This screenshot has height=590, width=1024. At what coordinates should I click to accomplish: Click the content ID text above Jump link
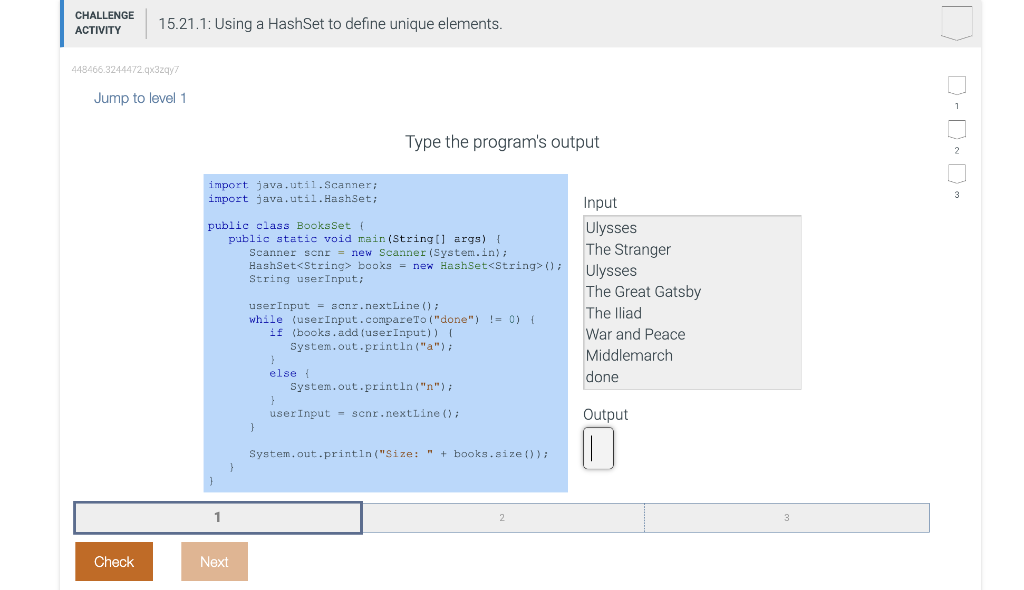[123, 71]
